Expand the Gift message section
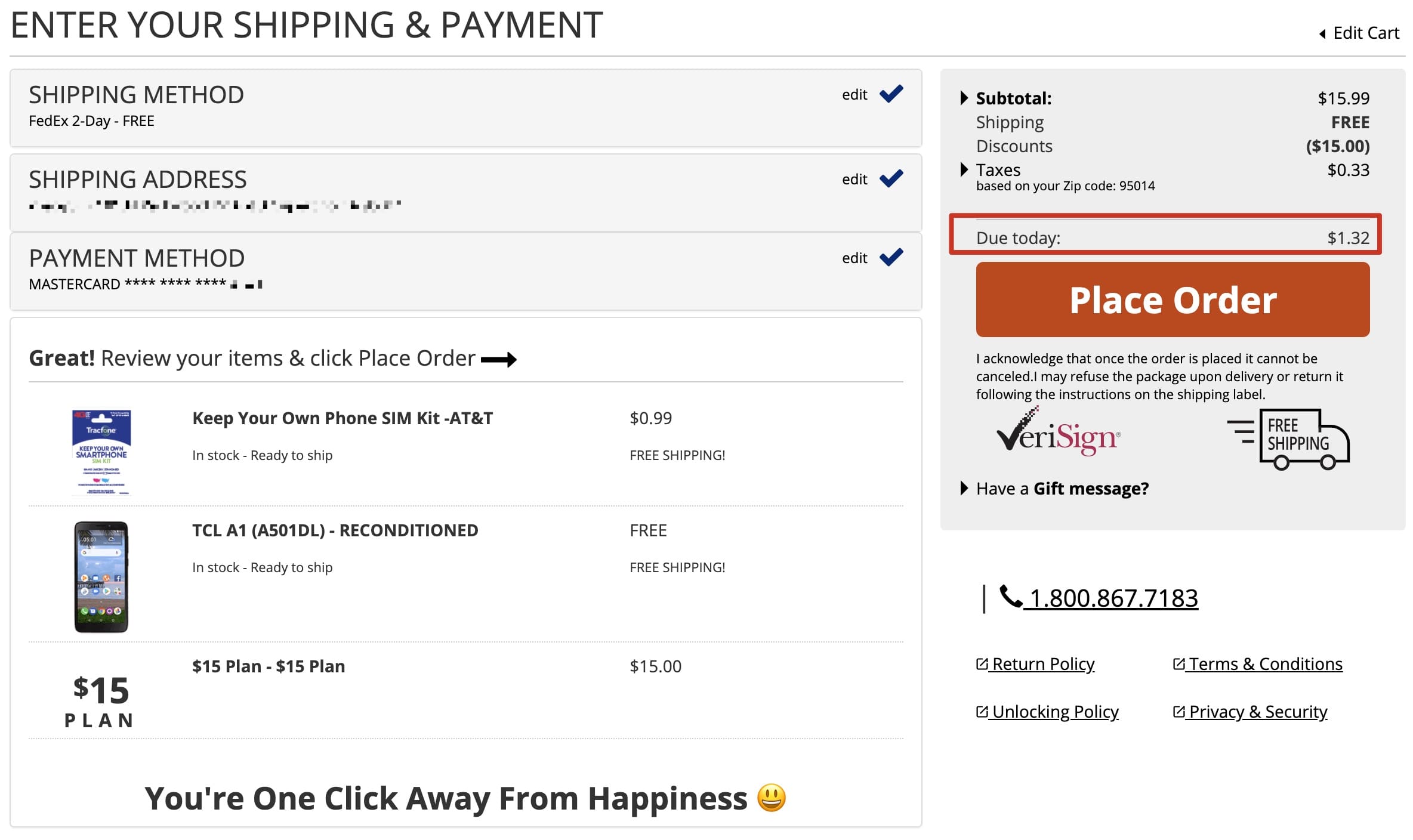Viewport: 1413px width, 840px height. [964, 489]
